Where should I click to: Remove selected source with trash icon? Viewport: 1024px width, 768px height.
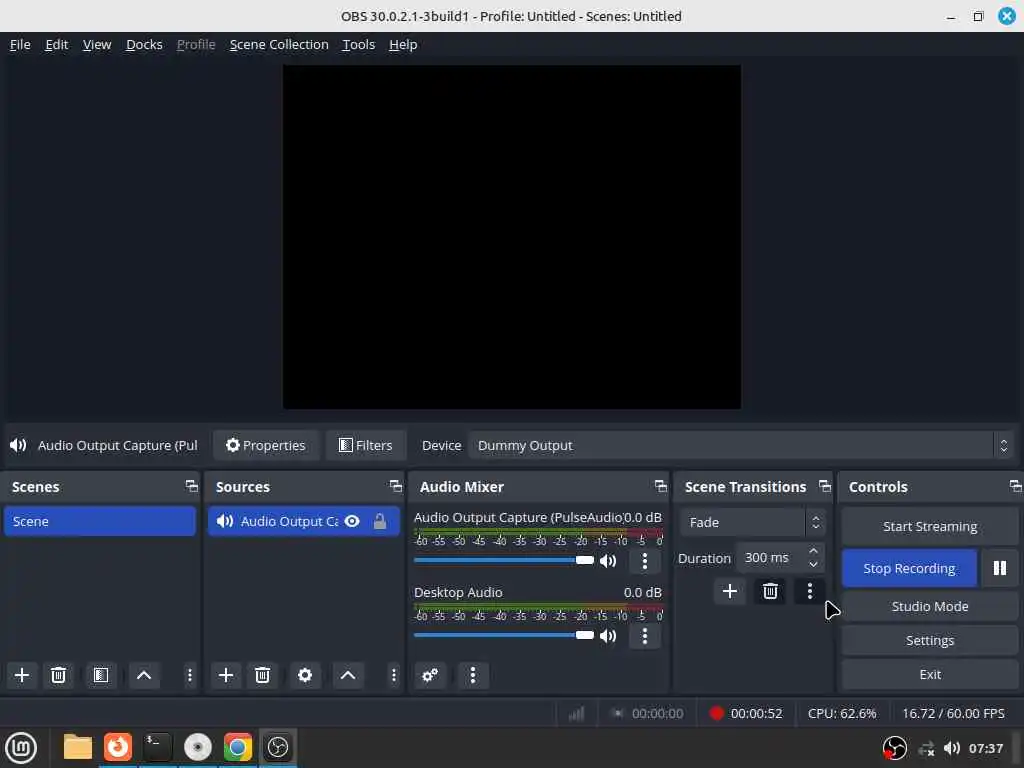(262, 675)
